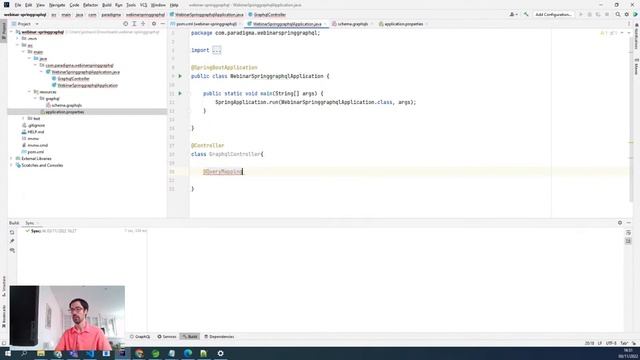Select mvnw.cmd in project tree
Screen dimensions: 640x360
(x=38, y=145)
